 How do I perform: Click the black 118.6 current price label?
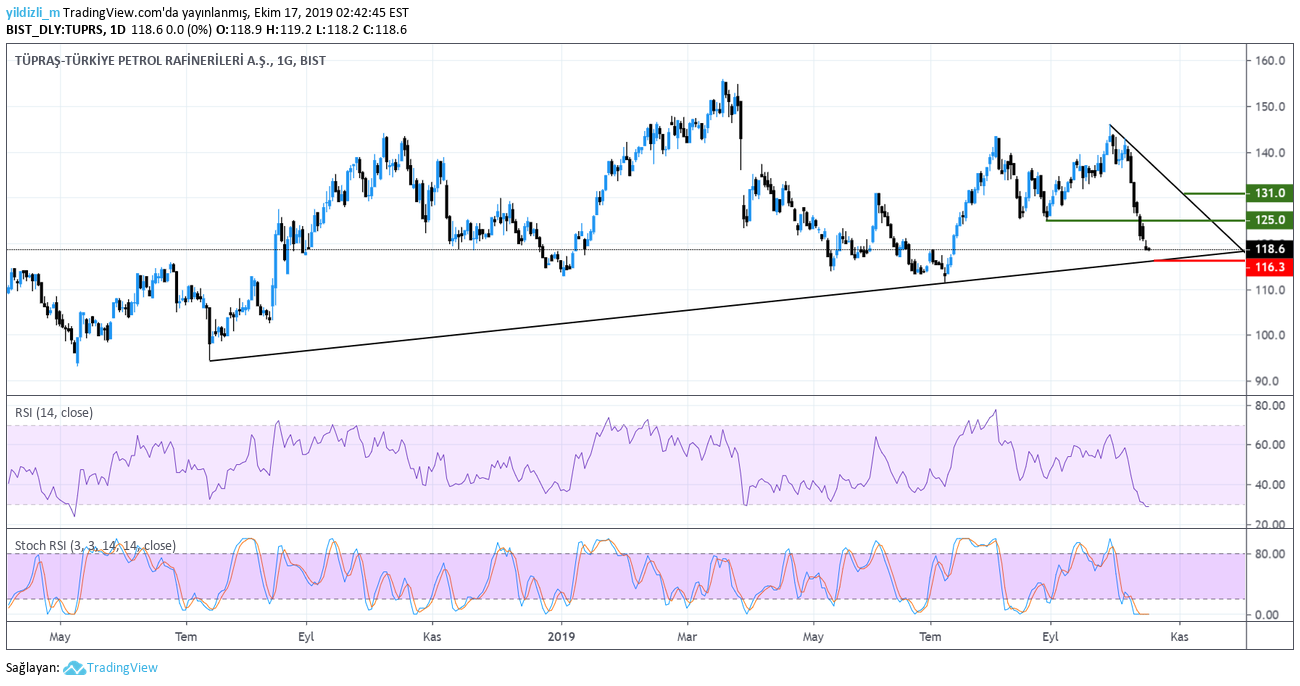(1268, 249)
